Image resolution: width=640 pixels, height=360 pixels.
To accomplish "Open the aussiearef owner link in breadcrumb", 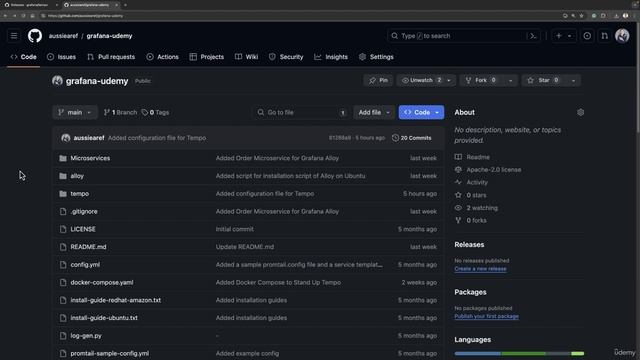I will pyautogui.click(x=63, y=36).
